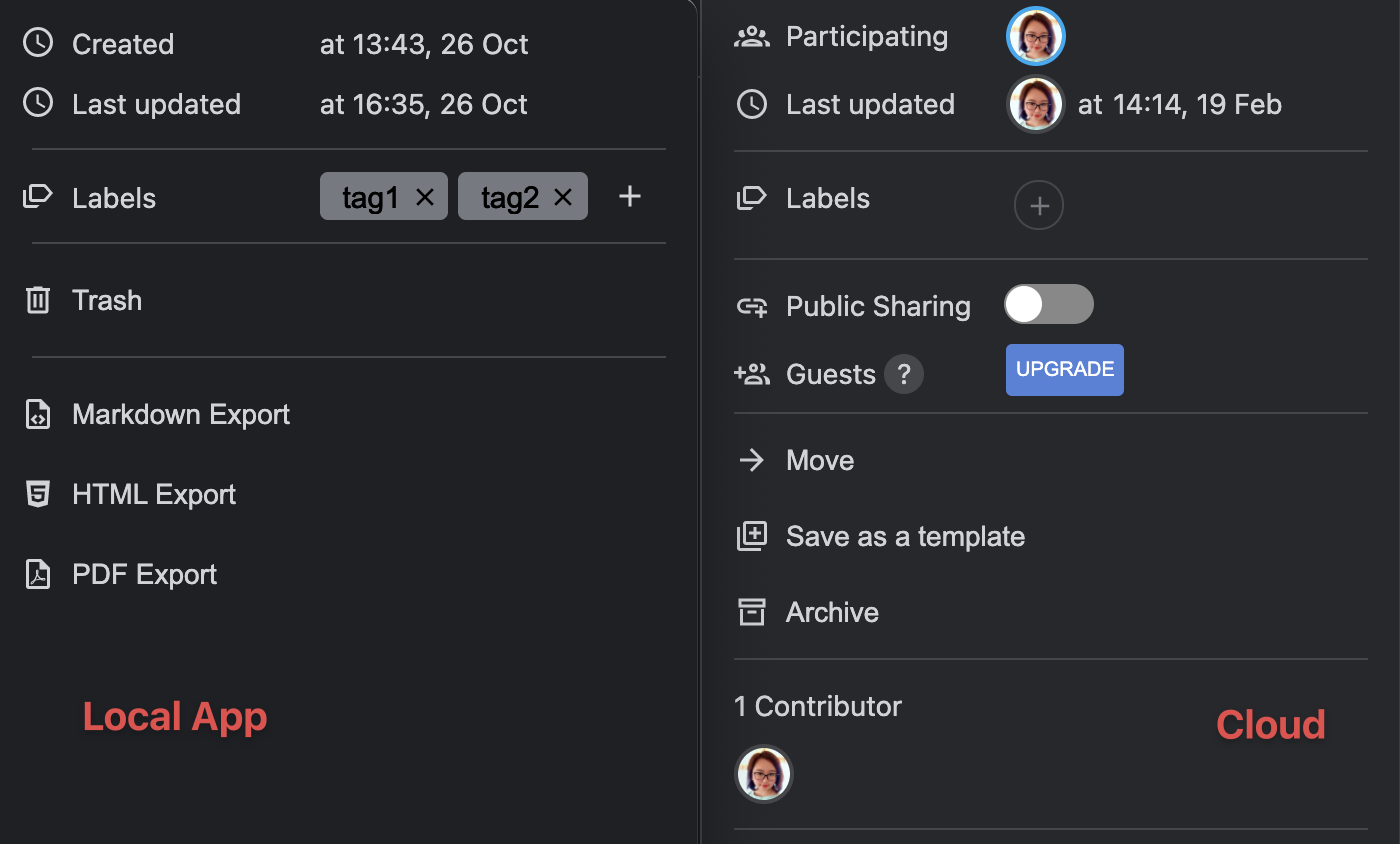The width and height of the screenshot is (1400, 844).
Task: Click the Move arrow icon
Action: (x=751, y=460)
